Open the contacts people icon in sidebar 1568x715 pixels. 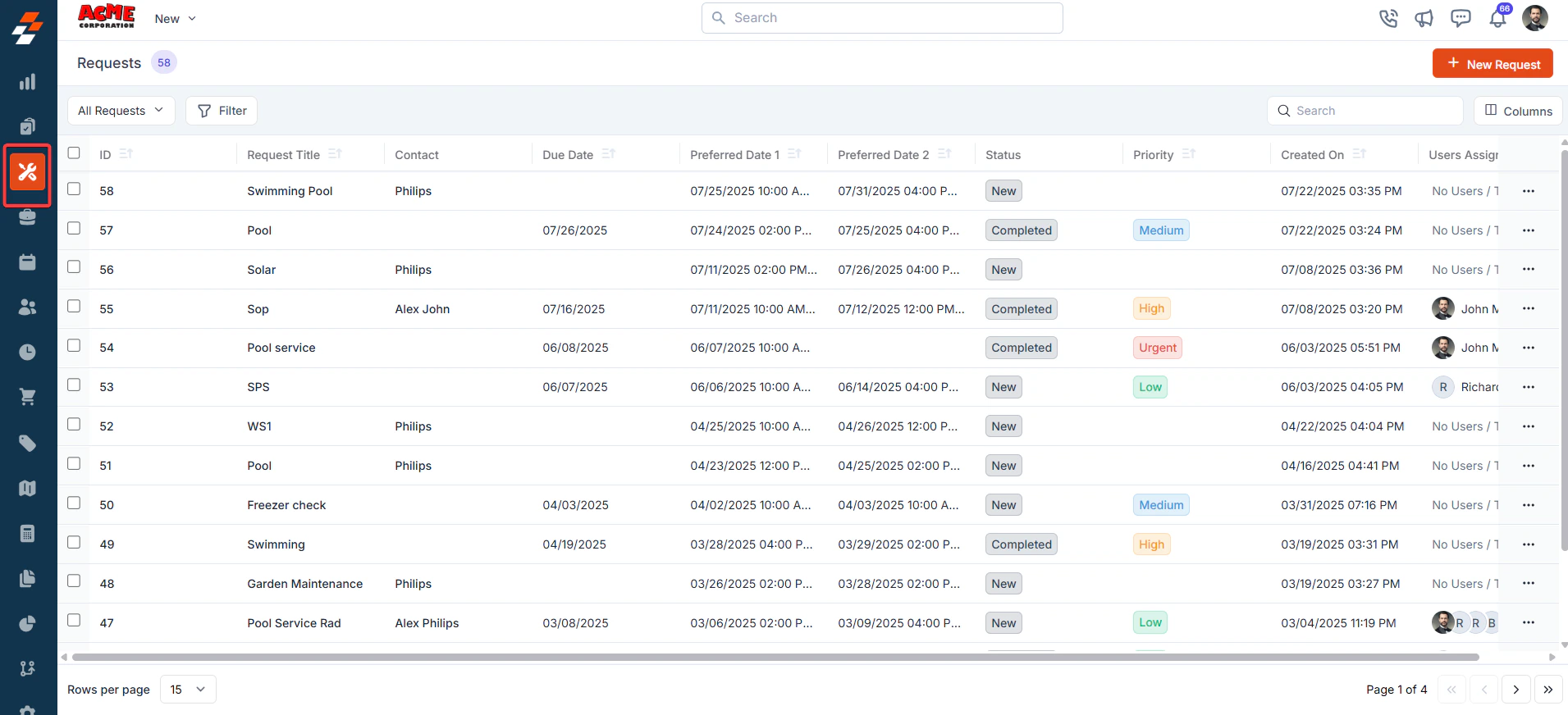click(28, 307)
